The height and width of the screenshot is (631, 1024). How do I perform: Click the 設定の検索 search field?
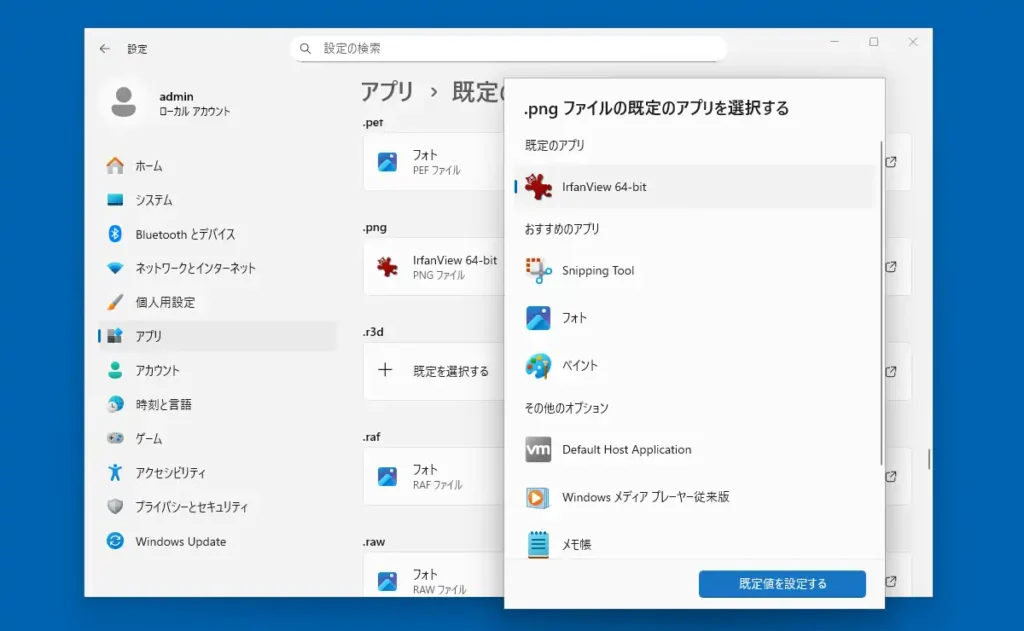coord(510,48)
